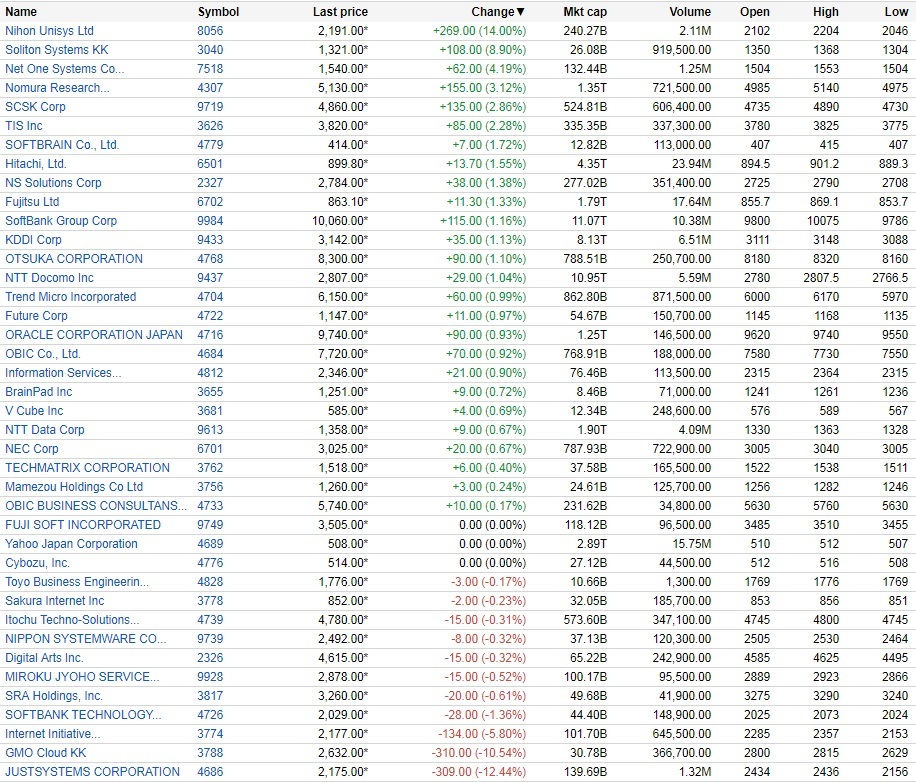Open Digital Arts Inc. link
The image size is (916, 782).
tap(44, 658)
